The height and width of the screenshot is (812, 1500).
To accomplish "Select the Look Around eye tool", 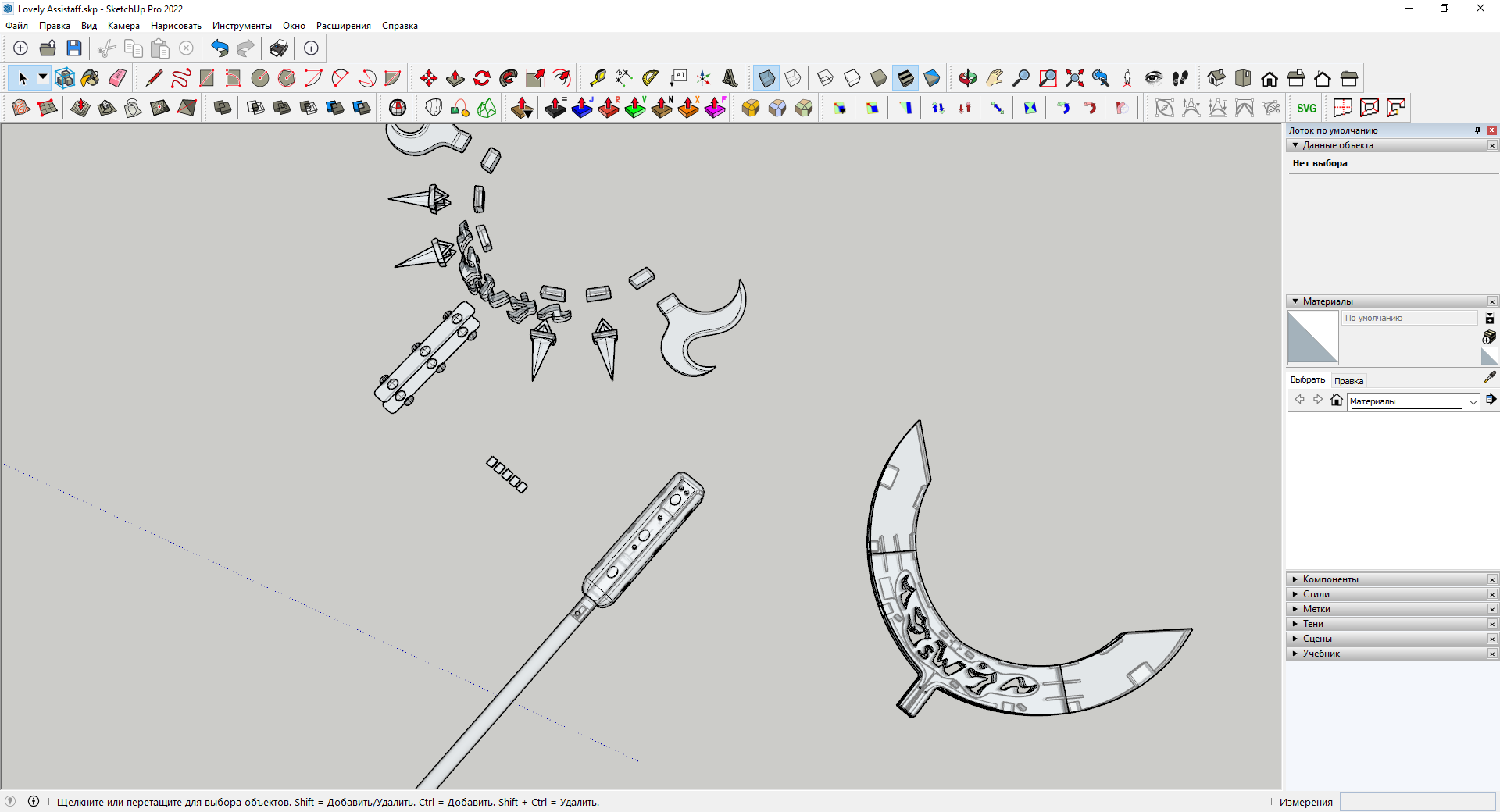I will (x=1153, y=78).
